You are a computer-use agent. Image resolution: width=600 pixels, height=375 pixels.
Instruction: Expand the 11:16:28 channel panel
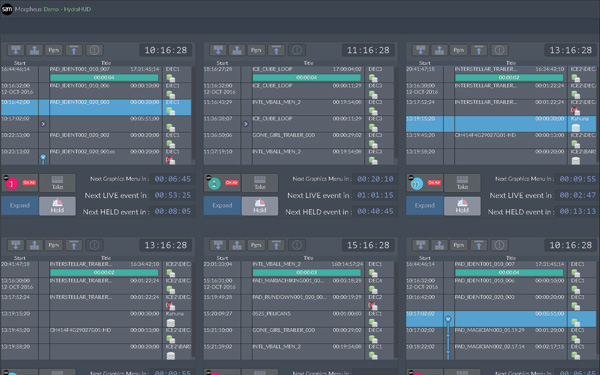(x=222, y=205)
